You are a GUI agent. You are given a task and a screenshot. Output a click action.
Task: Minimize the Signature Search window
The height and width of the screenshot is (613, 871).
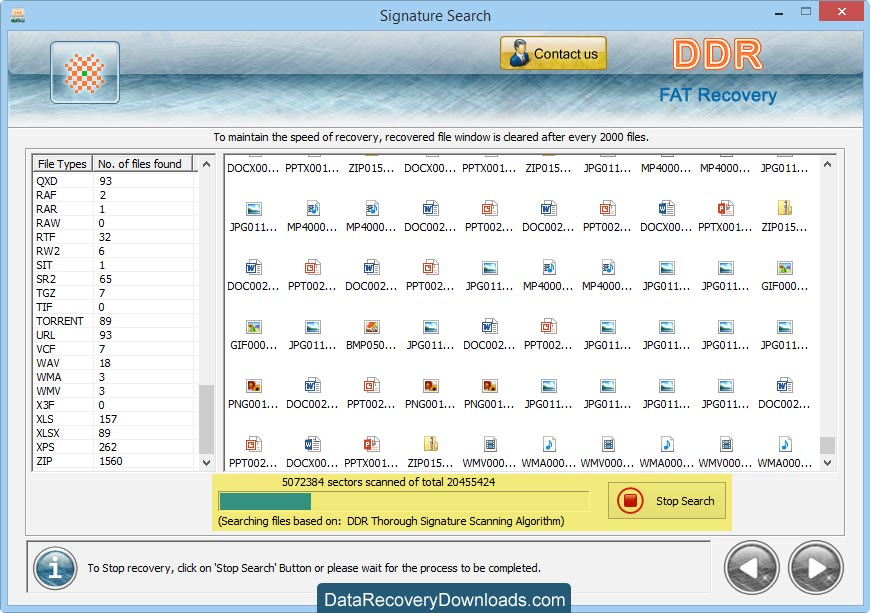(x=779, y=12)
